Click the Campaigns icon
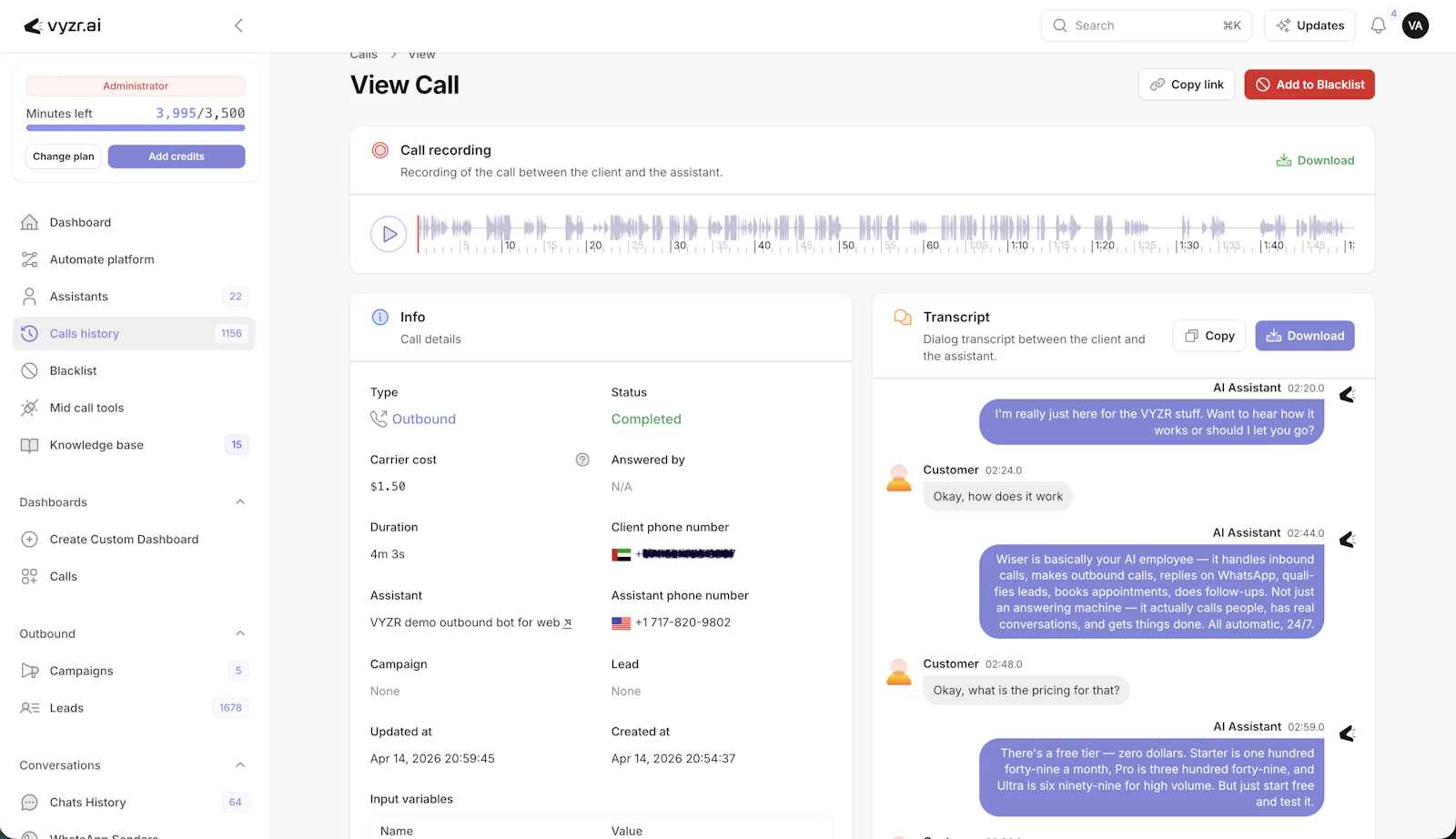 [29, 671]
